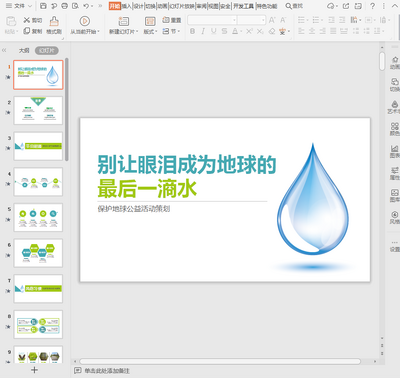Expand the 文件 menu dropdown arrow
400x378 pixels.
pos(29,6)
